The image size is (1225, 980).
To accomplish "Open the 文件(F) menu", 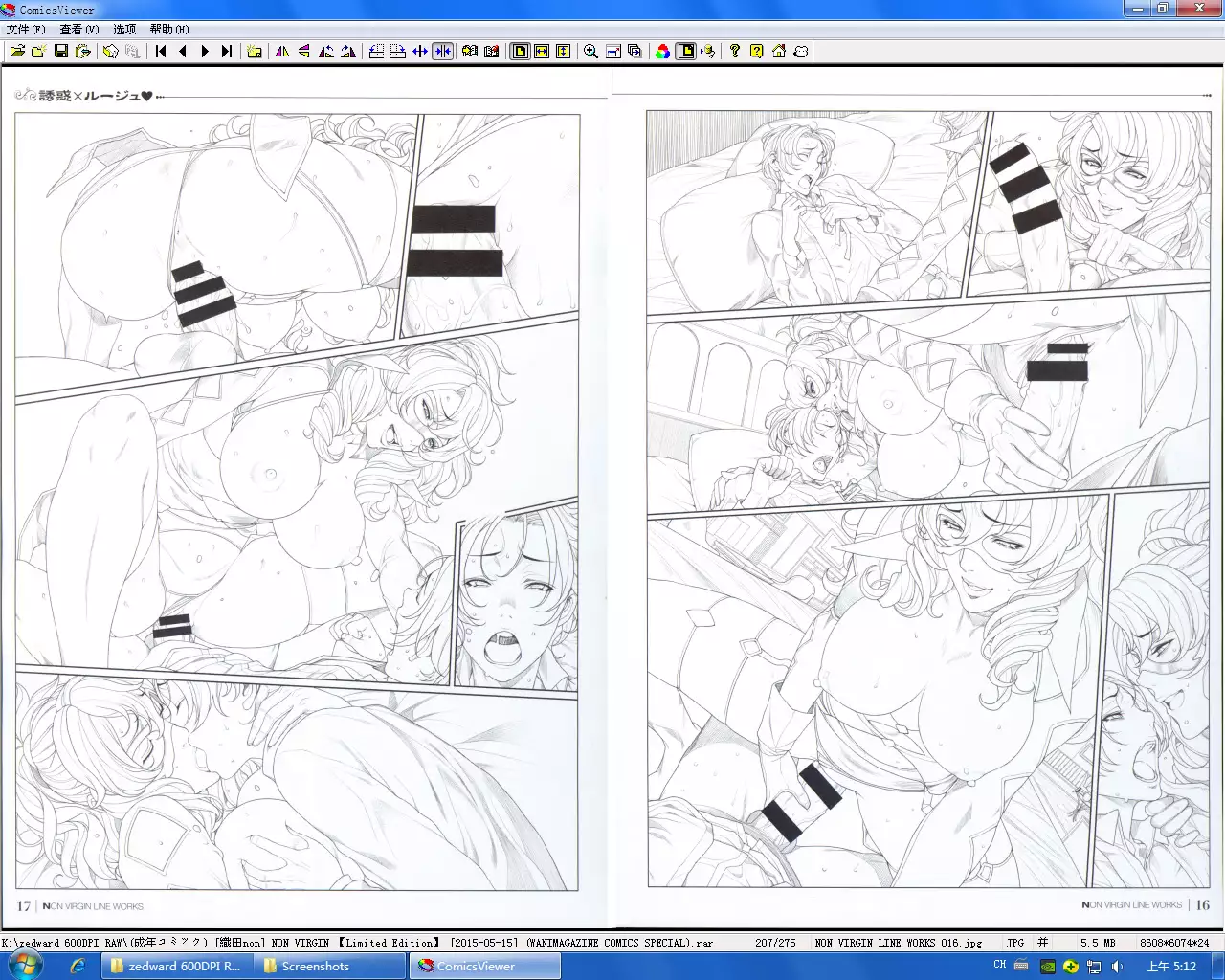I will [26, 30].
